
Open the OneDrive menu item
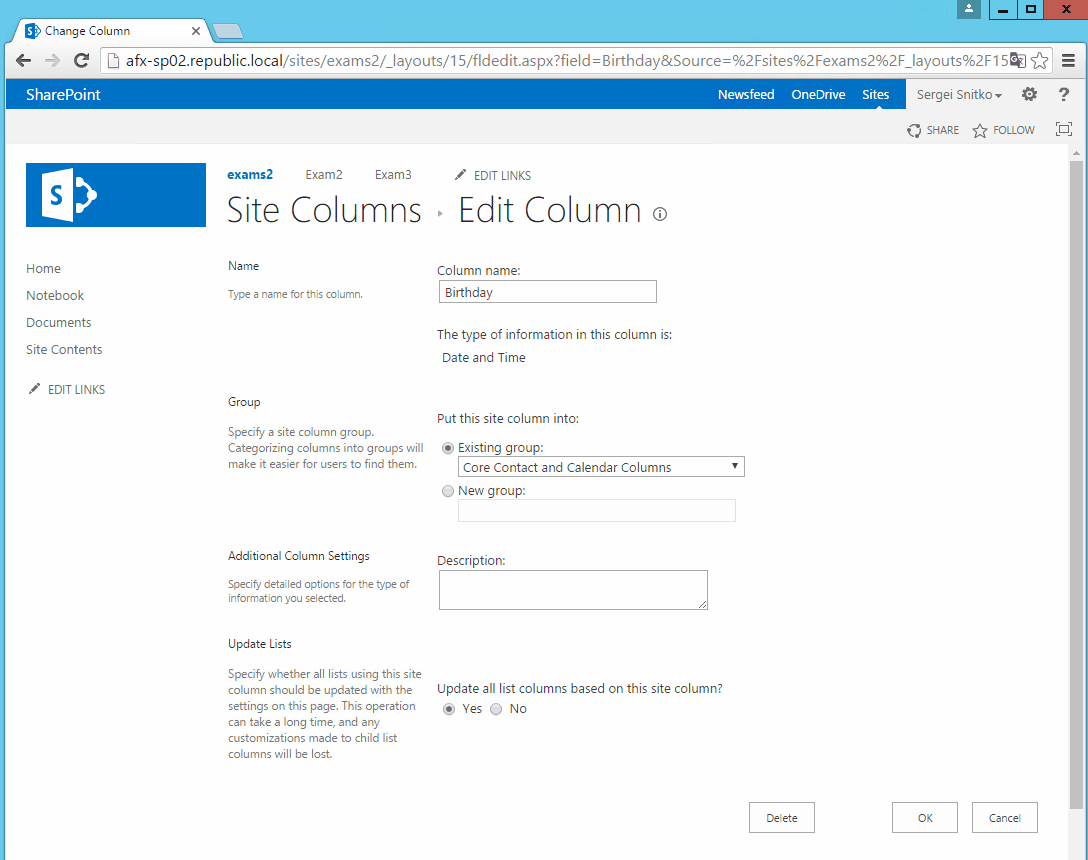[x=818, y=94]
